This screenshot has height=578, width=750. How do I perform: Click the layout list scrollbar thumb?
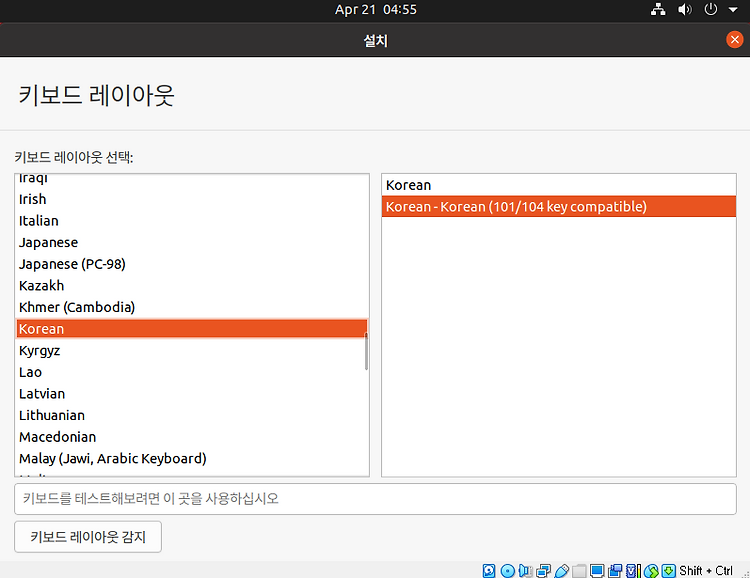pos(366,352)
